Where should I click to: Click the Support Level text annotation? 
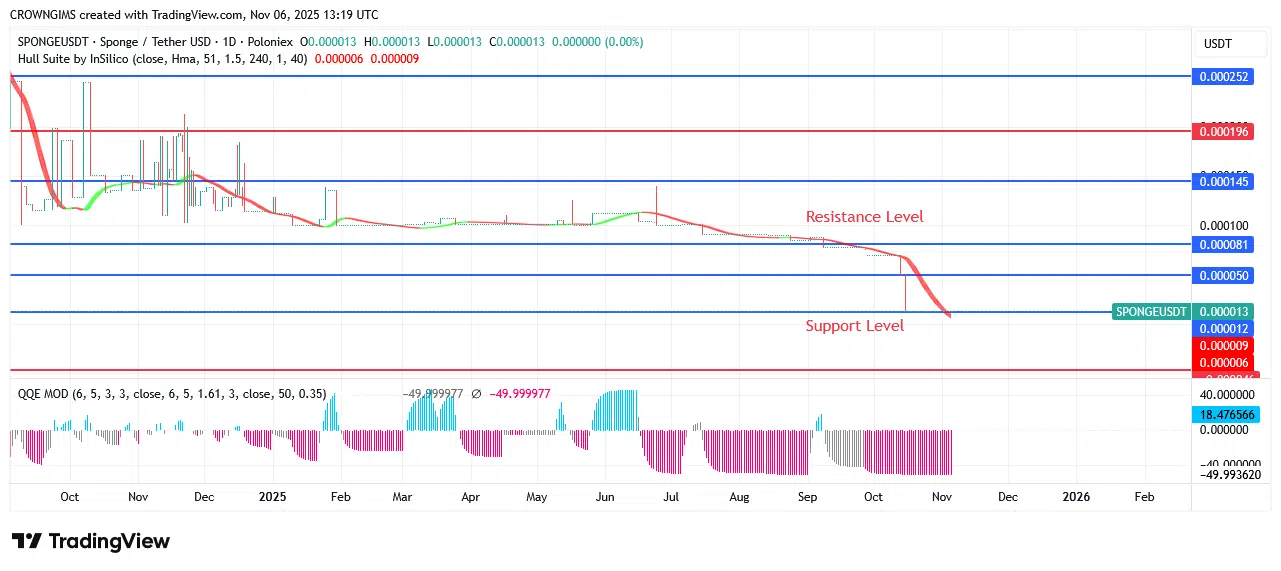tap(855, 326)
